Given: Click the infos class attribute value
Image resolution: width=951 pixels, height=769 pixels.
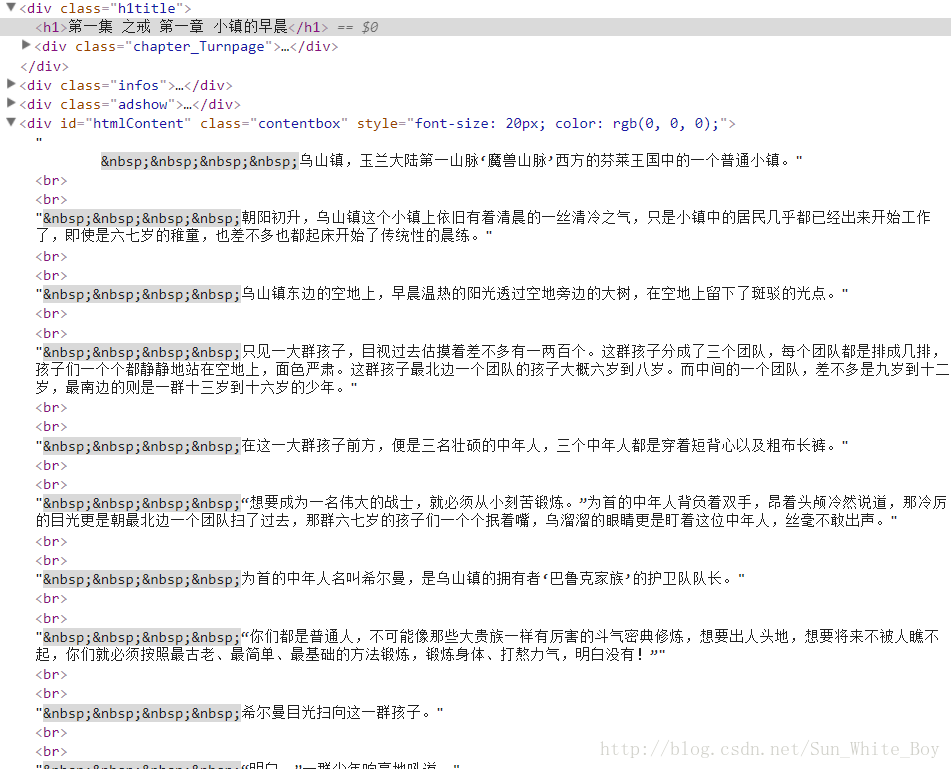Looking at the screenshot, I should (138, 86).
